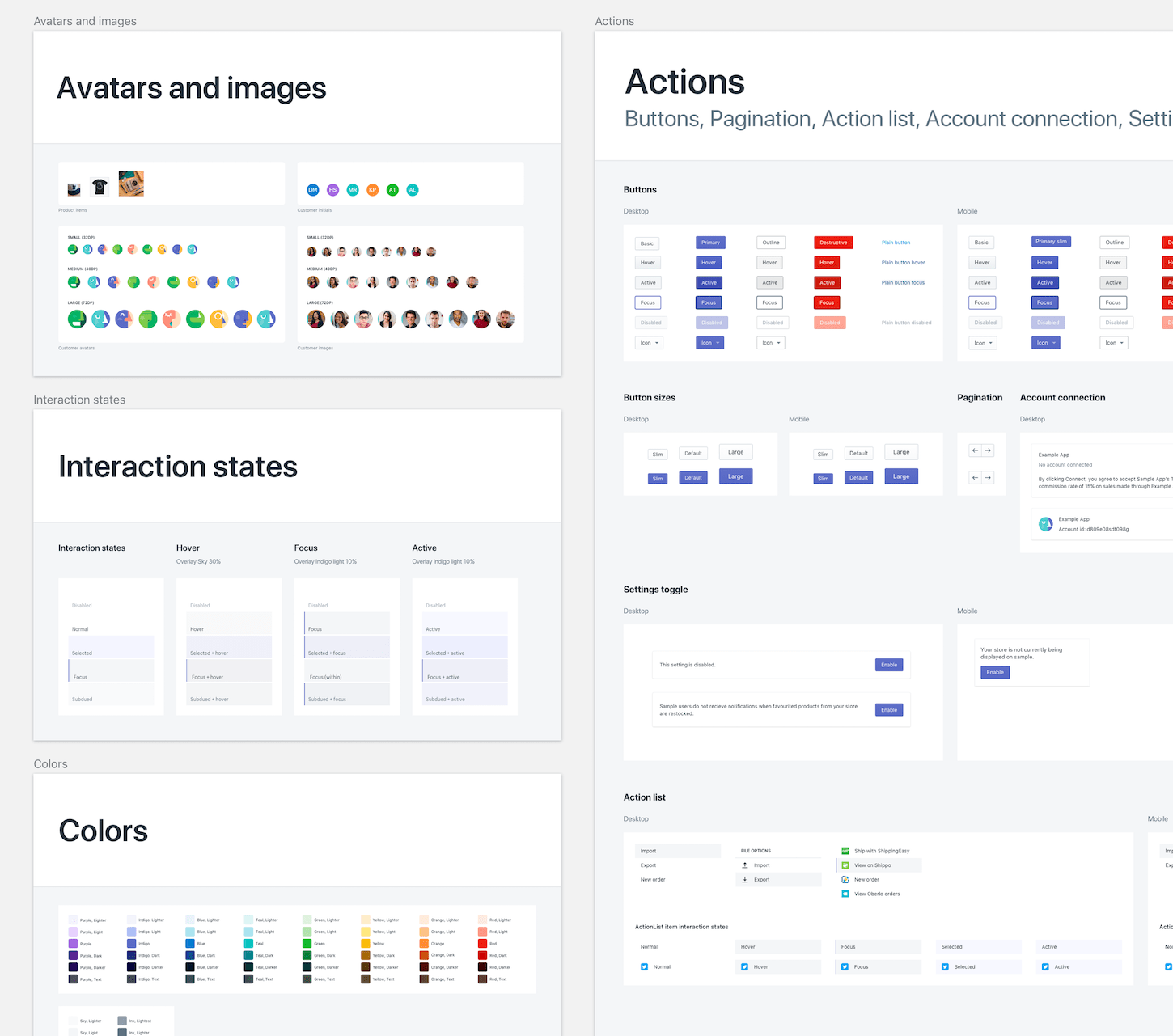Screen dimensions: 1173x1036
Task: Click the Ship with ShippingEasy icon
Action: pos(847,851)
